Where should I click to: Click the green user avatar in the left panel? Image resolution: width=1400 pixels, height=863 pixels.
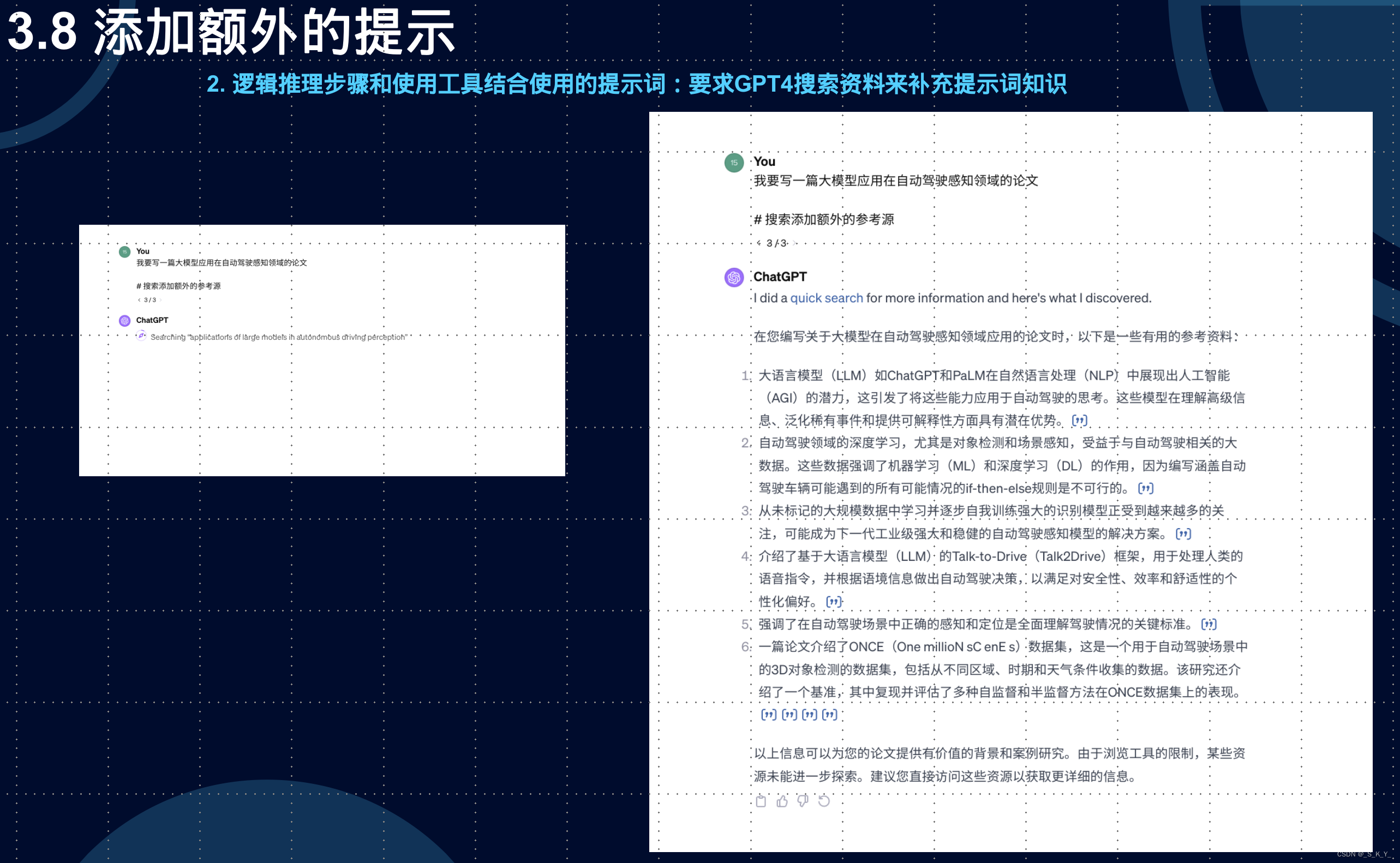click(x=124, y=251)
